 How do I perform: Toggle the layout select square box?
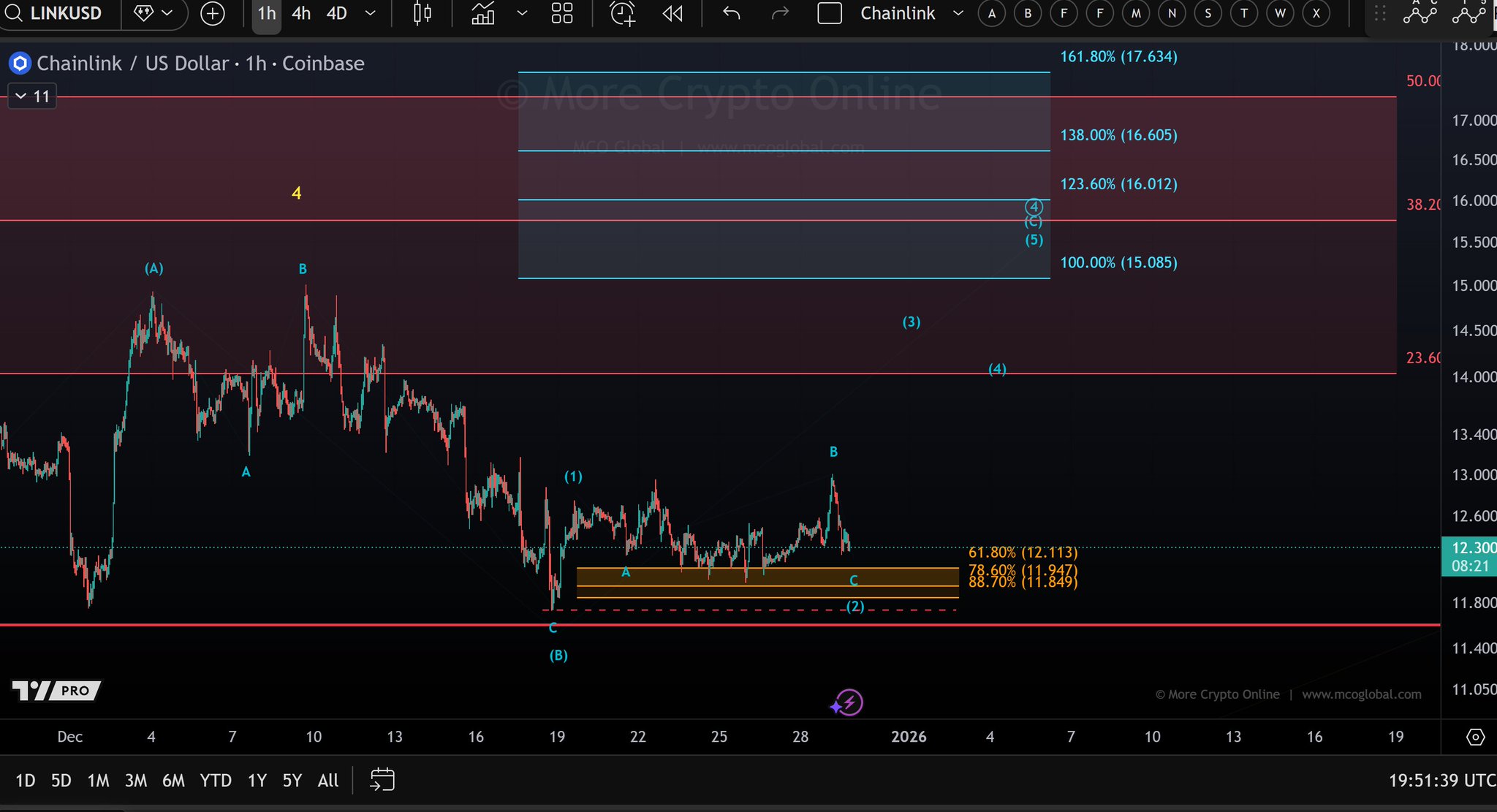click(830, 13)
